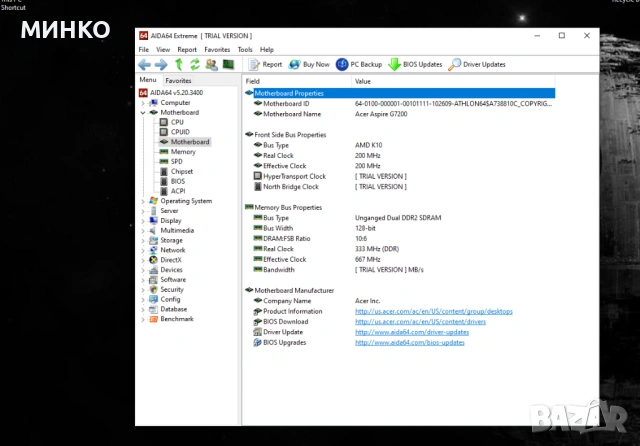640x446 pixels.
Task: Collapse the Motherboard tree node
Action: [x=143, y=113]
